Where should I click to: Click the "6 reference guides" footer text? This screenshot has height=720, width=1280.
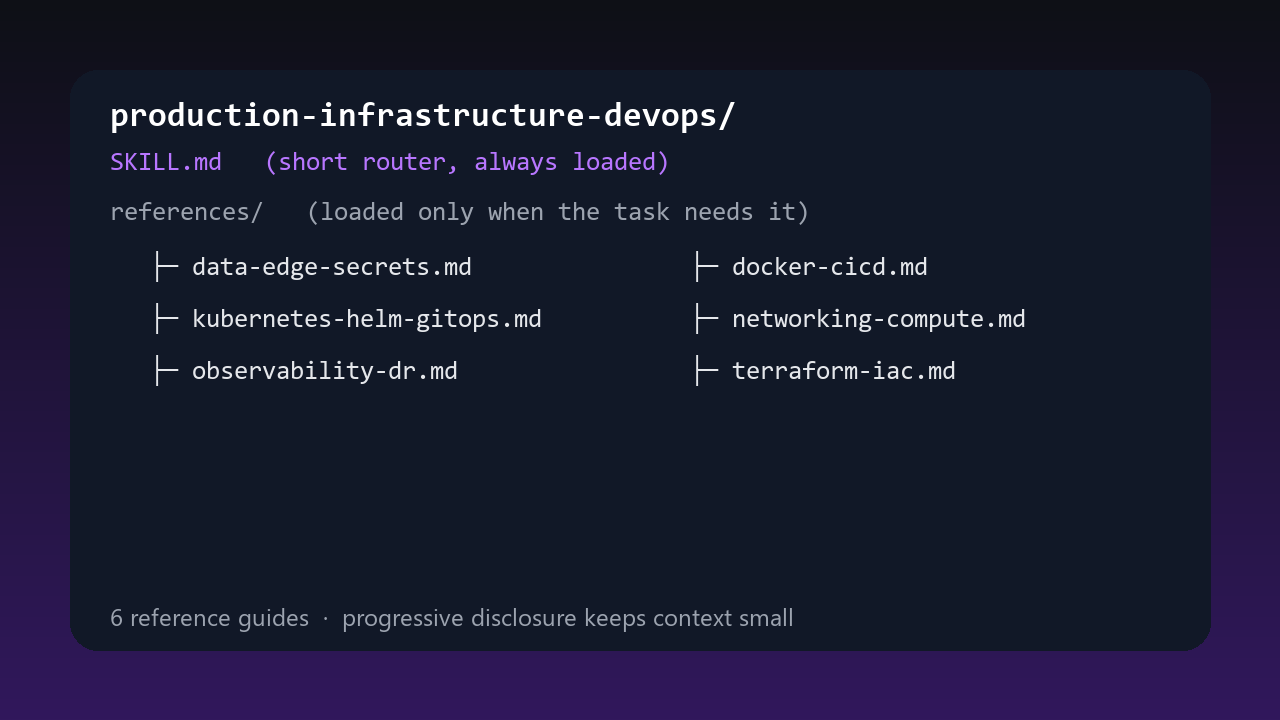[x=209, y=618]
